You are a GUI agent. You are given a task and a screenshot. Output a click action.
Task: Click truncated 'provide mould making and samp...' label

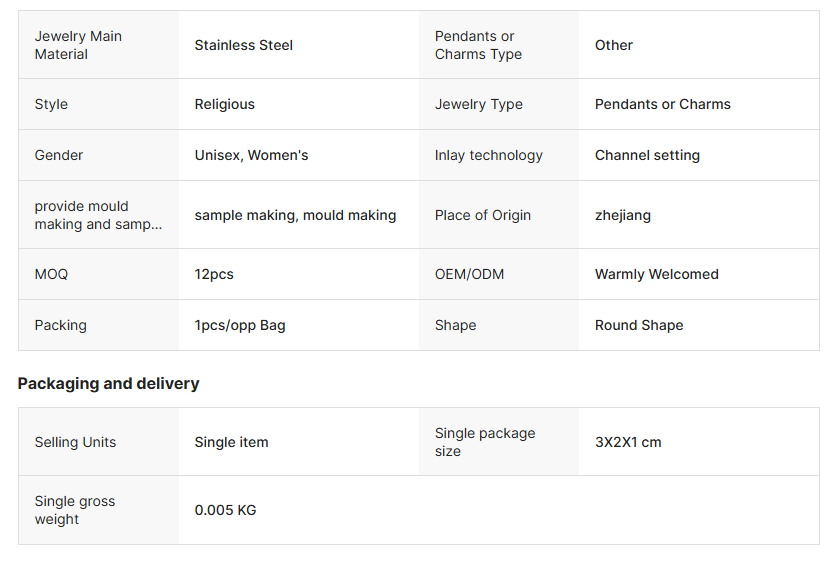[98, 215]
